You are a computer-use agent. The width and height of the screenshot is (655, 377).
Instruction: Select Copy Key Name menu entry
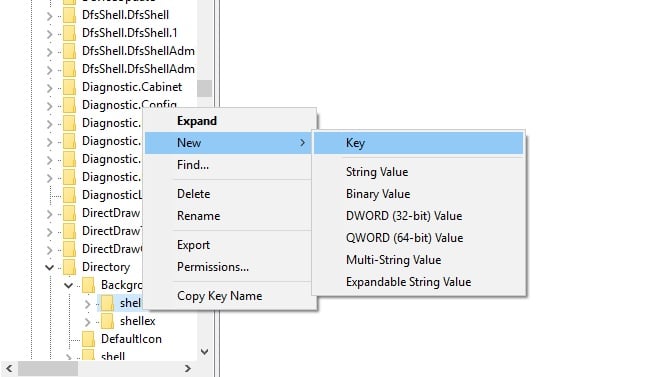[x=220, y=296]
